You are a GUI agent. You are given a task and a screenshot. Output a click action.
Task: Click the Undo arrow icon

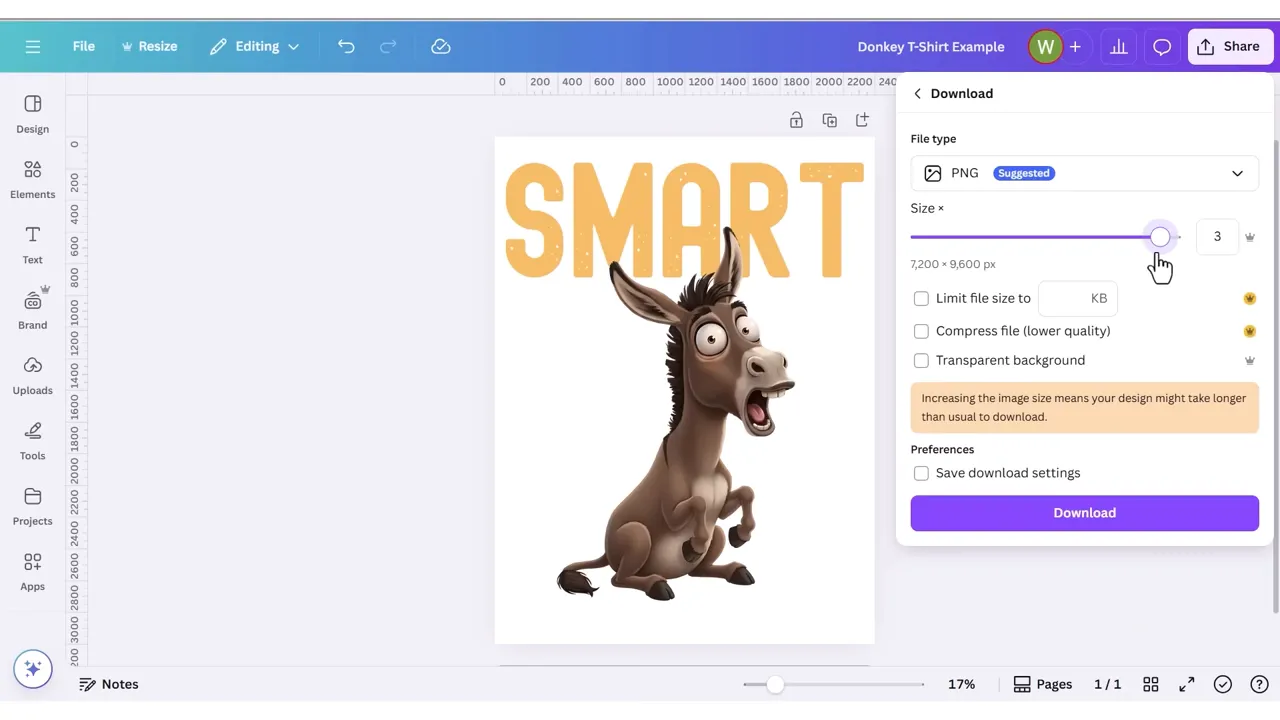pos(346,47)
